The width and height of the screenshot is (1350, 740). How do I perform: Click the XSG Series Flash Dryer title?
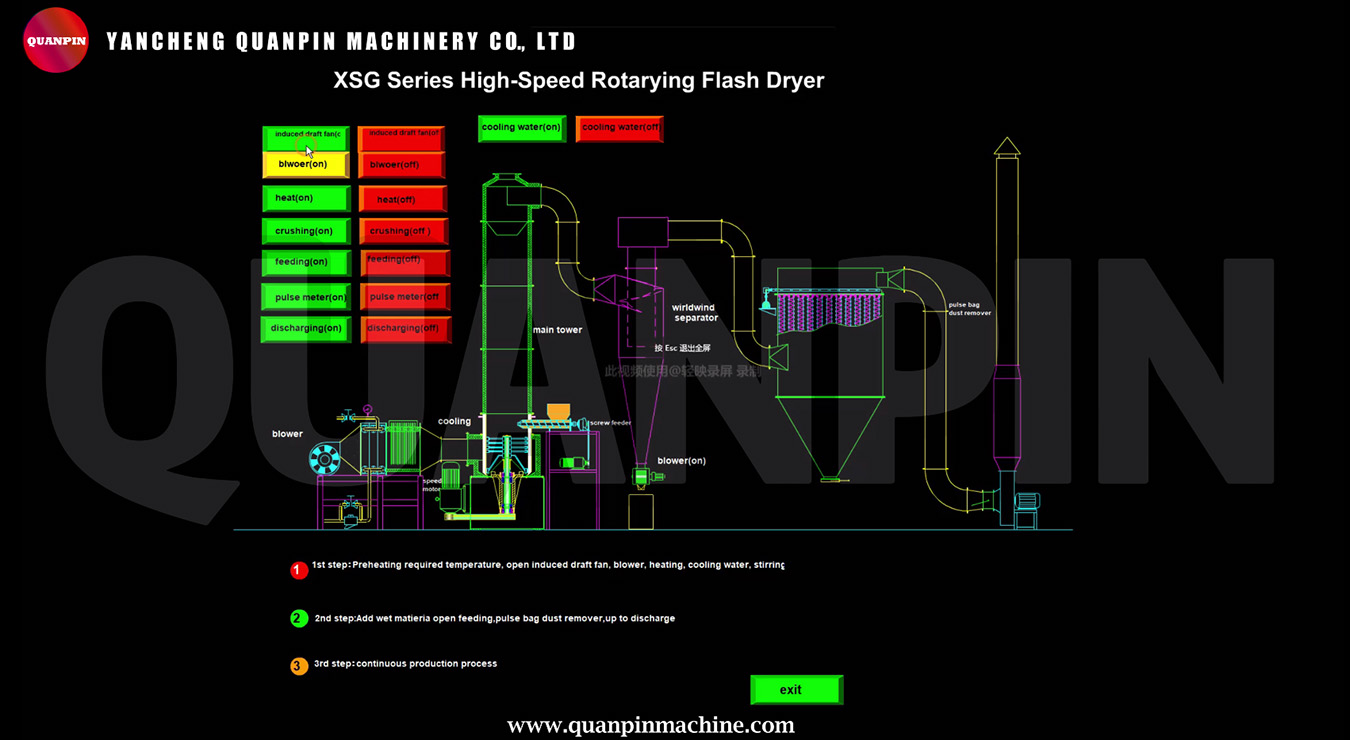pos(579,80)
